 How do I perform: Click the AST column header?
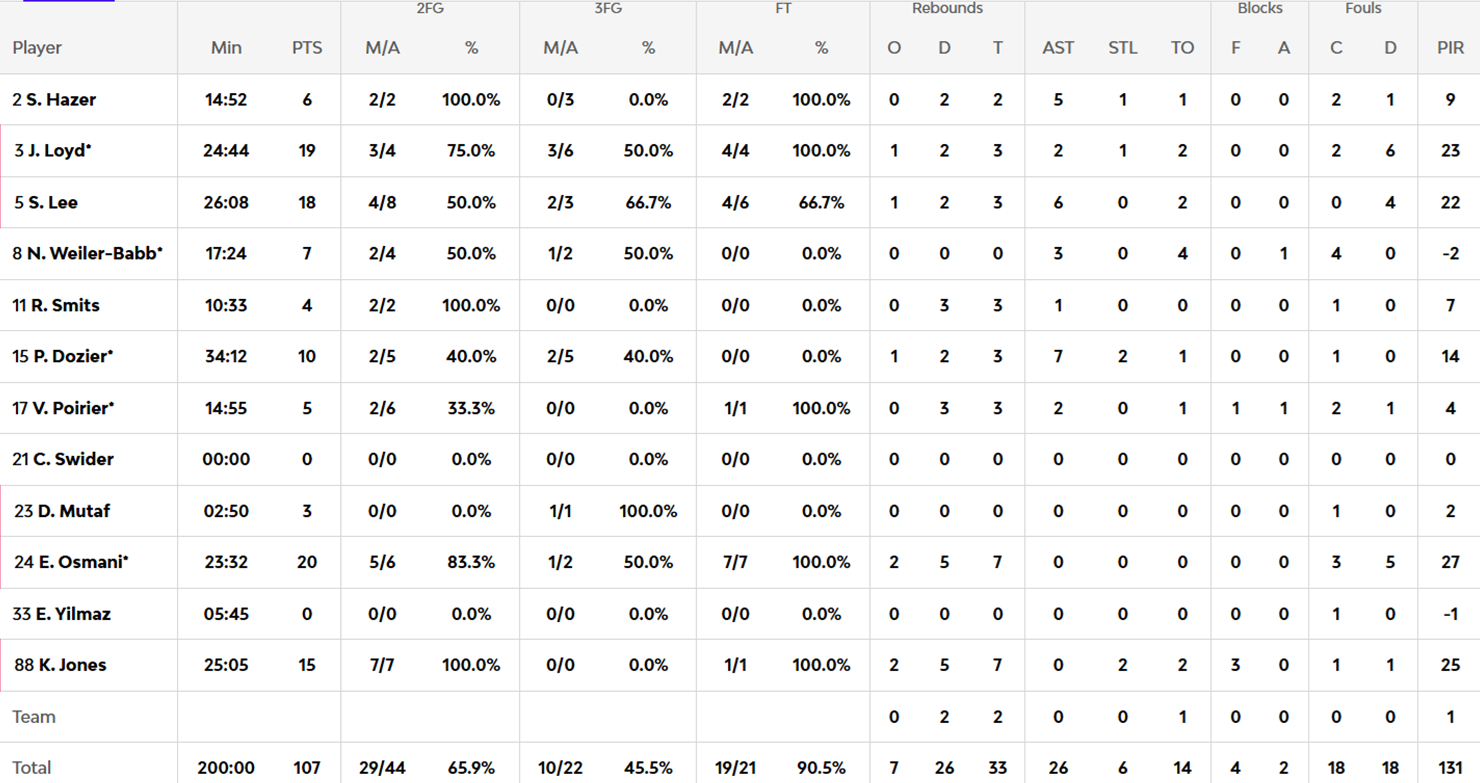1058,48
